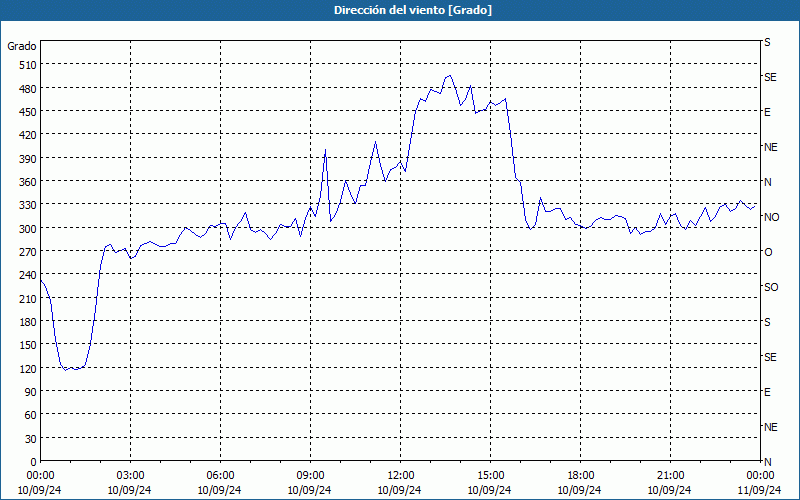Select the y-axis value 150
This screenshot has width=800, height=500.
[x=29, y=345]
